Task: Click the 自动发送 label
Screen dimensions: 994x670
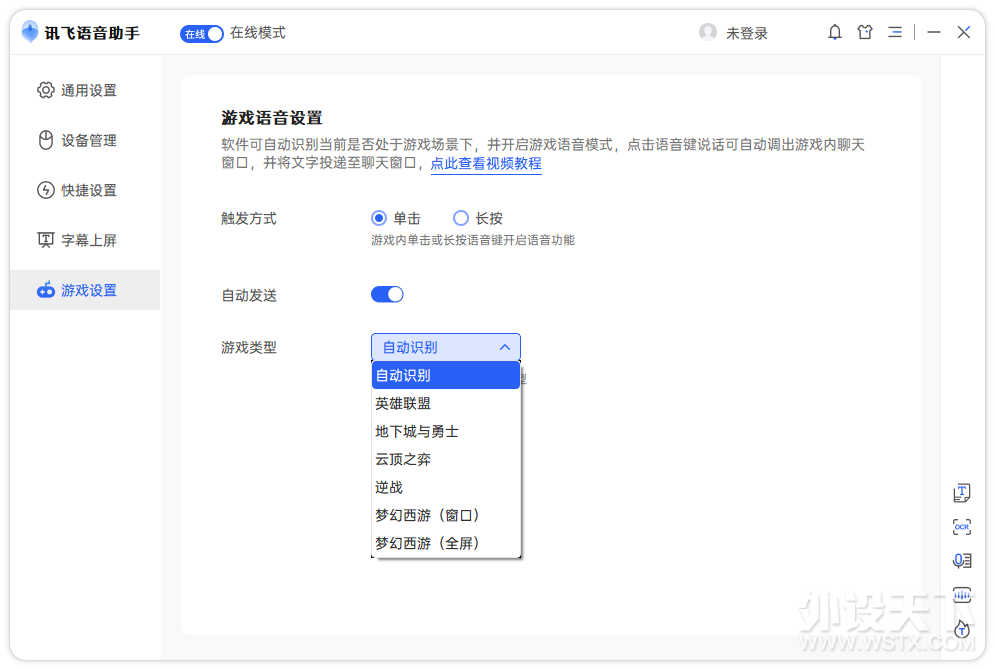Action: (249, 295)
